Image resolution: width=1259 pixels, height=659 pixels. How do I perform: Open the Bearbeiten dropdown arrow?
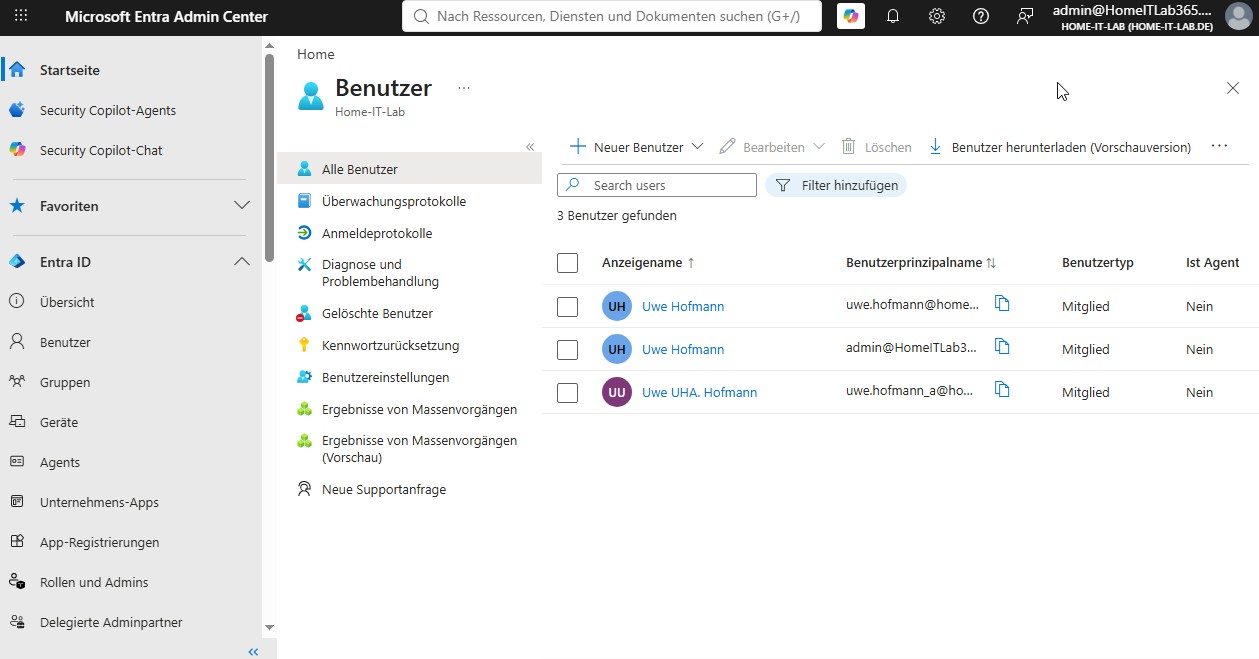point(819,147)
